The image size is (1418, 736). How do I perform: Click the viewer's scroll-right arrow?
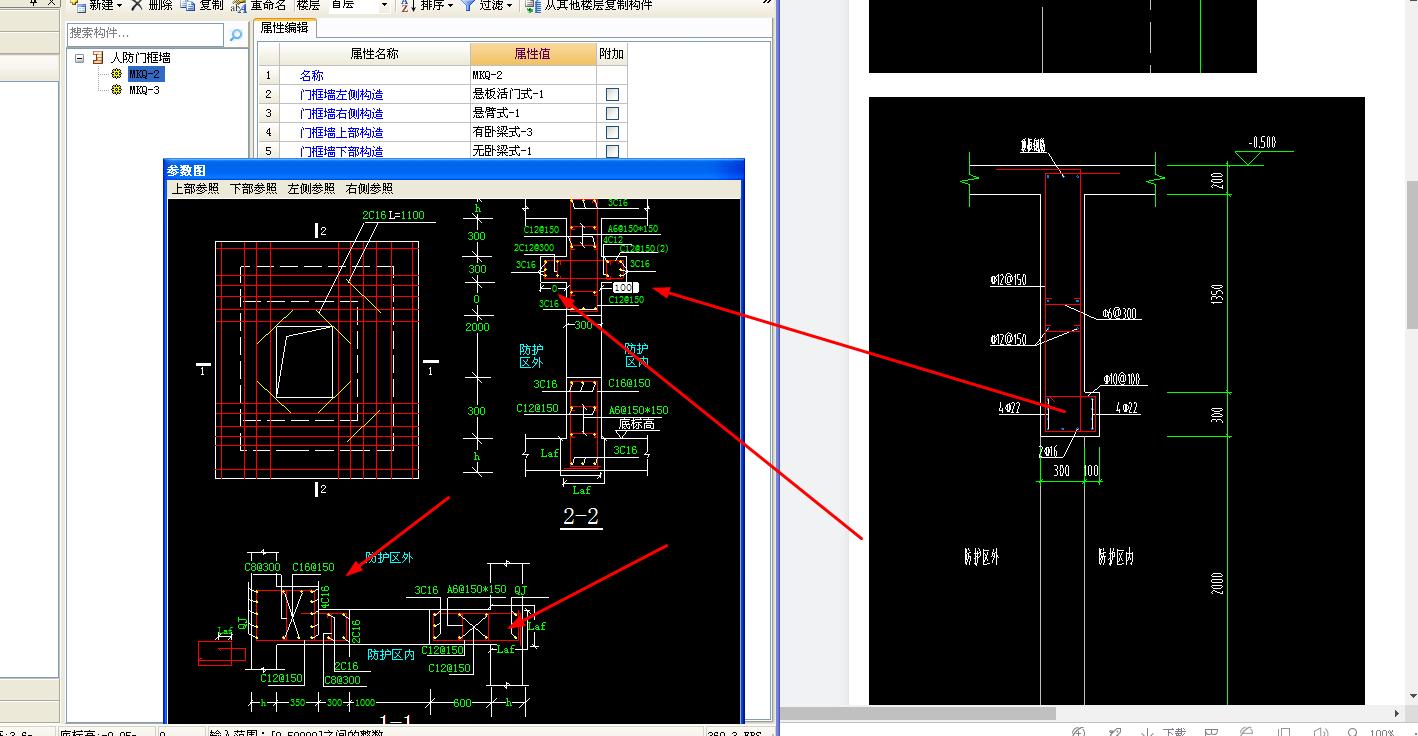[1397, 713]
